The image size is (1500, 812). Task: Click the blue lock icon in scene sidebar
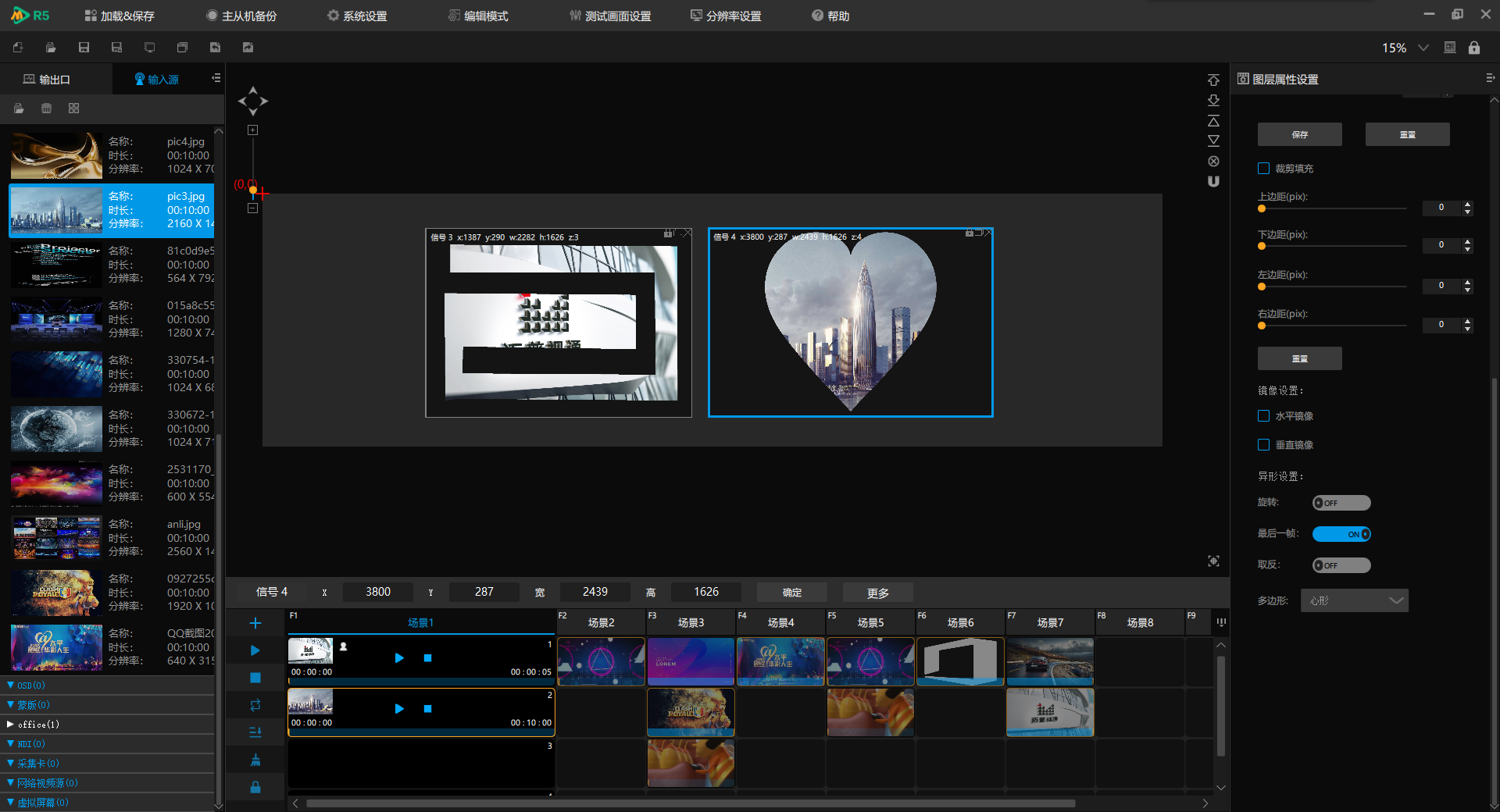[255, 787]
